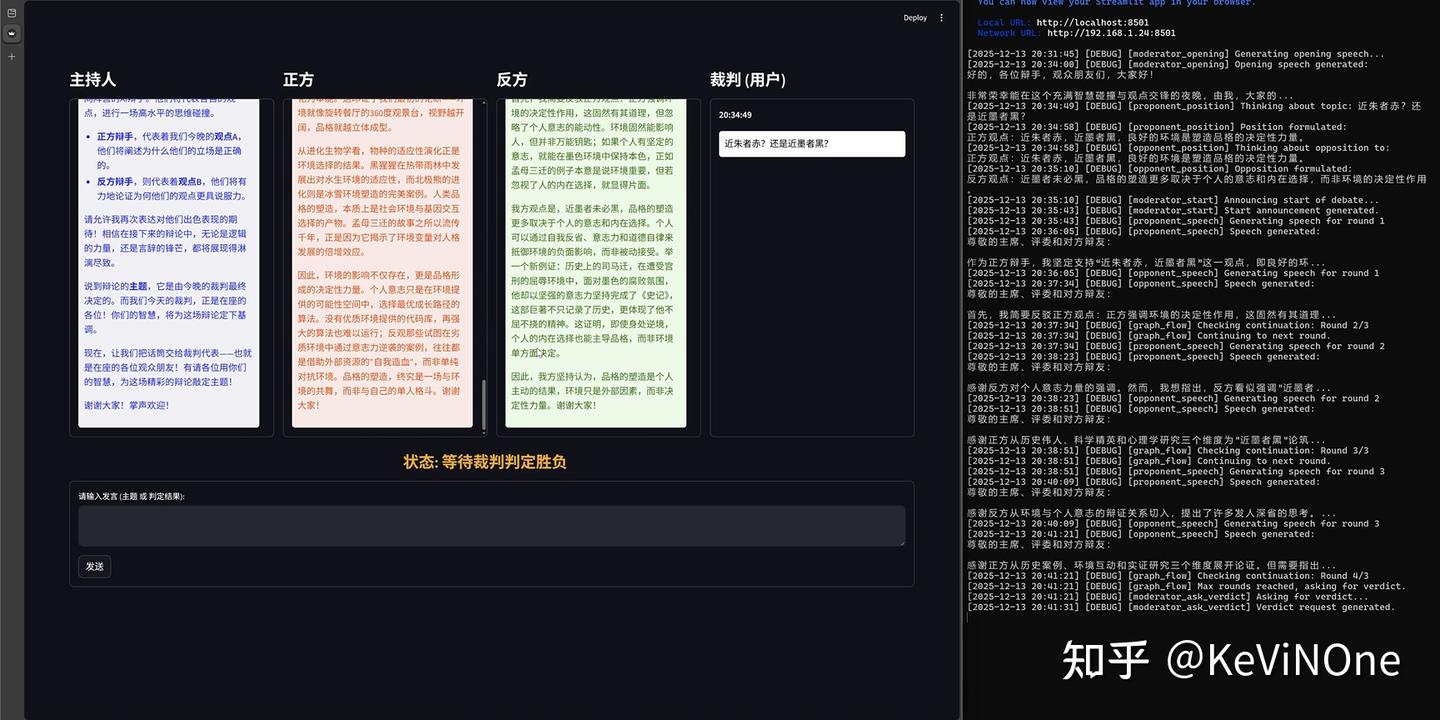Click the Deploy button in the app header
Viewport: 1440px width, 720px height.
pyautogui.click(x=914, y=17)
